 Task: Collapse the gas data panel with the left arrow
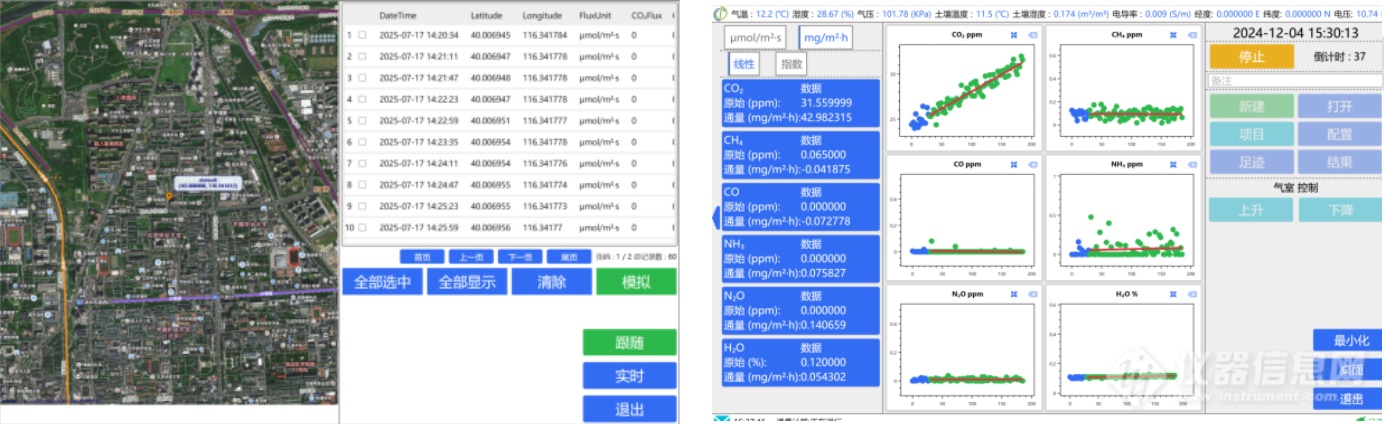714,217
